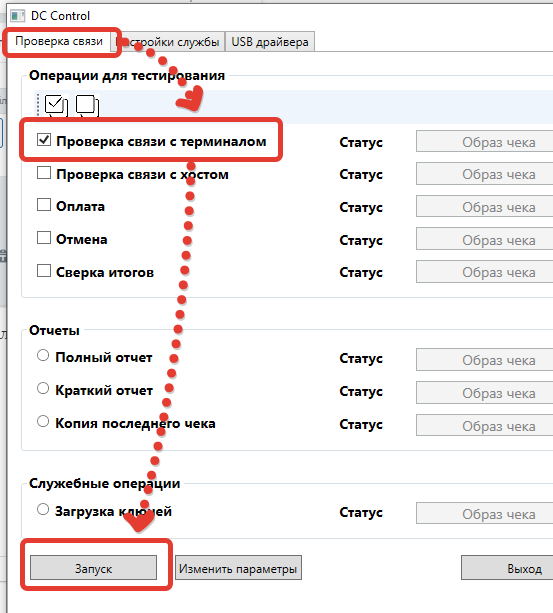Click the Запуск button
This screenshot has width=553, height=613.
click(x=93, y=568)
